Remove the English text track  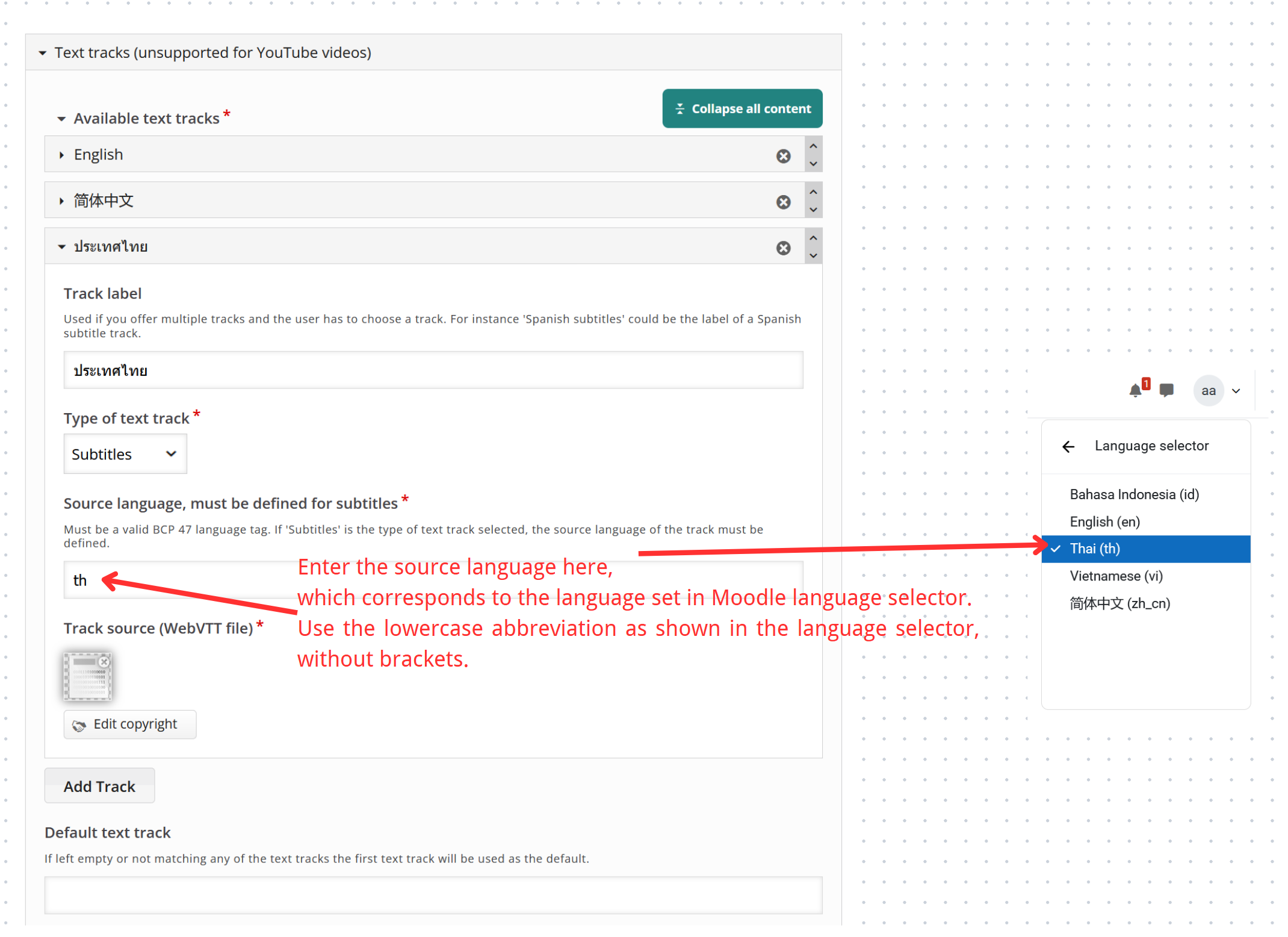click(x=783, y=157)
